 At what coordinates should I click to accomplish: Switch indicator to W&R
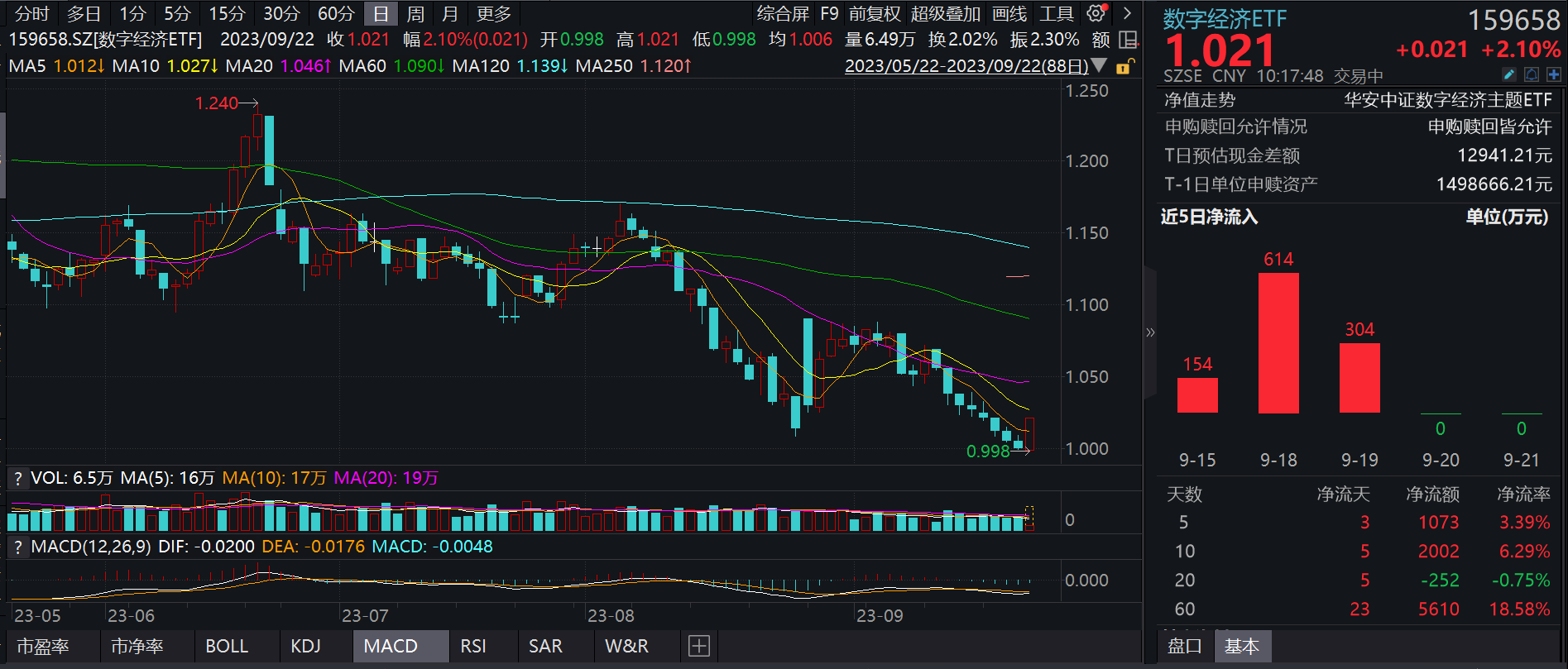pyautogui.click(x=626, y=646)
